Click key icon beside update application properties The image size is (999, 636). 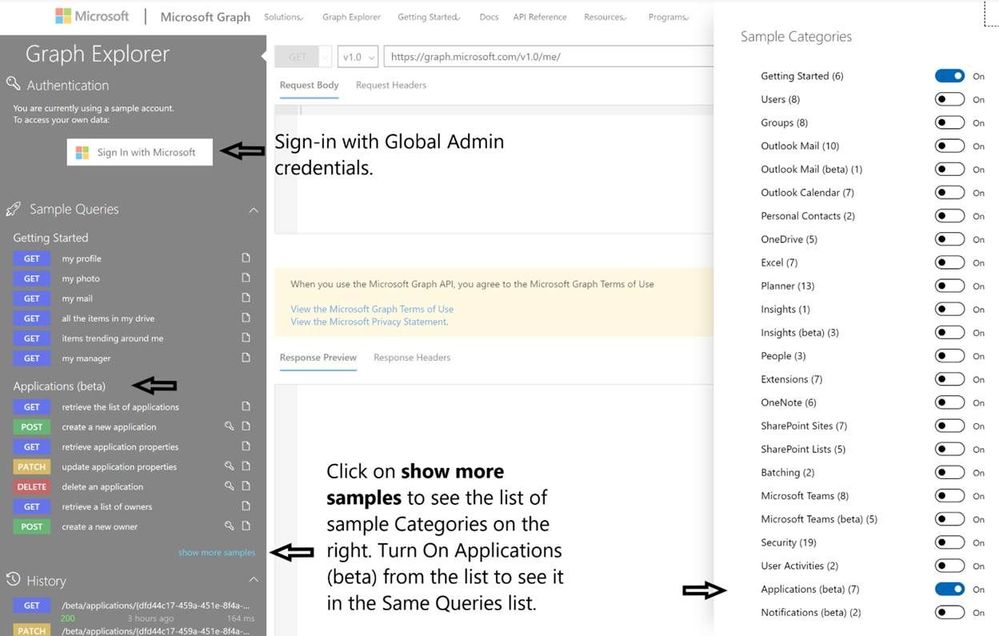tap(229, 466)
